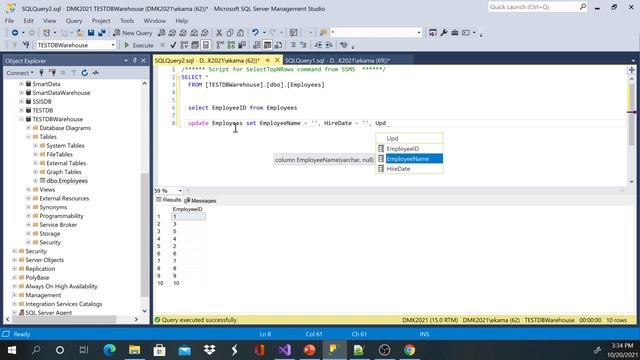
Task: Click the Decrease indent icon
Action: (318, 45)
